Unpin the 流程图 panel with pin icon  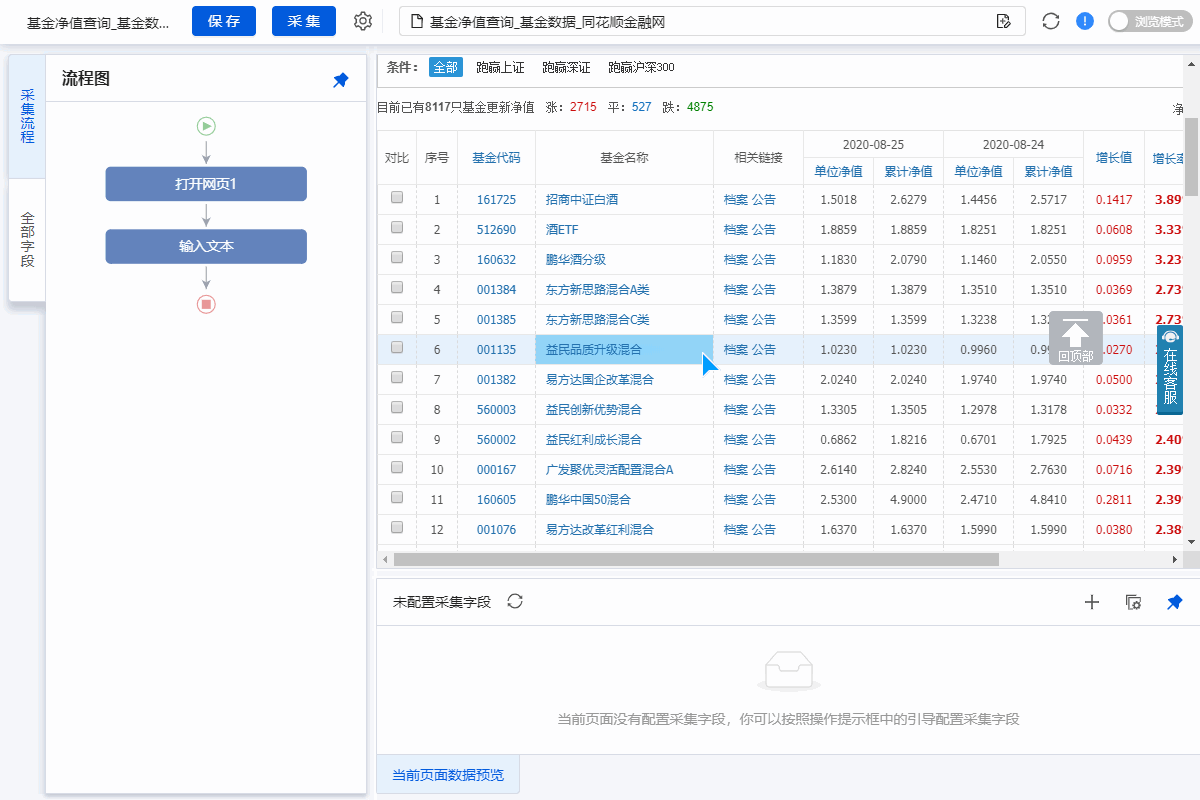[341, 80]
